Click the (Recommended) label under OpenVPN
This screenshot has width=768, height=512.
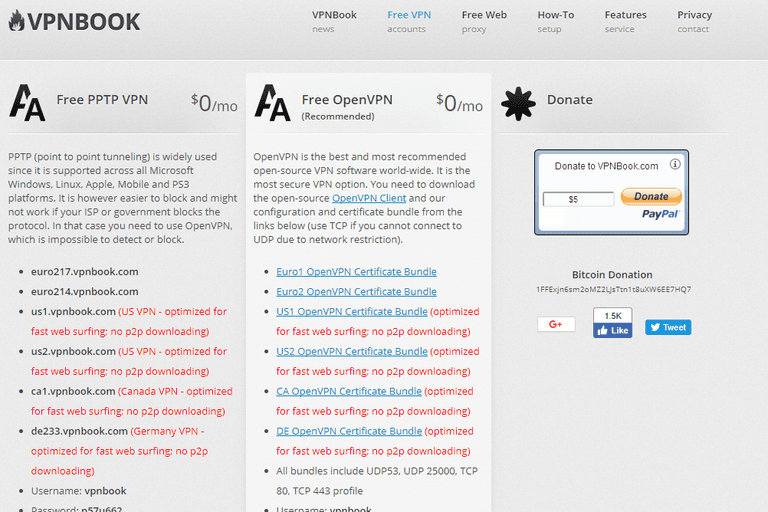point(338,117)
